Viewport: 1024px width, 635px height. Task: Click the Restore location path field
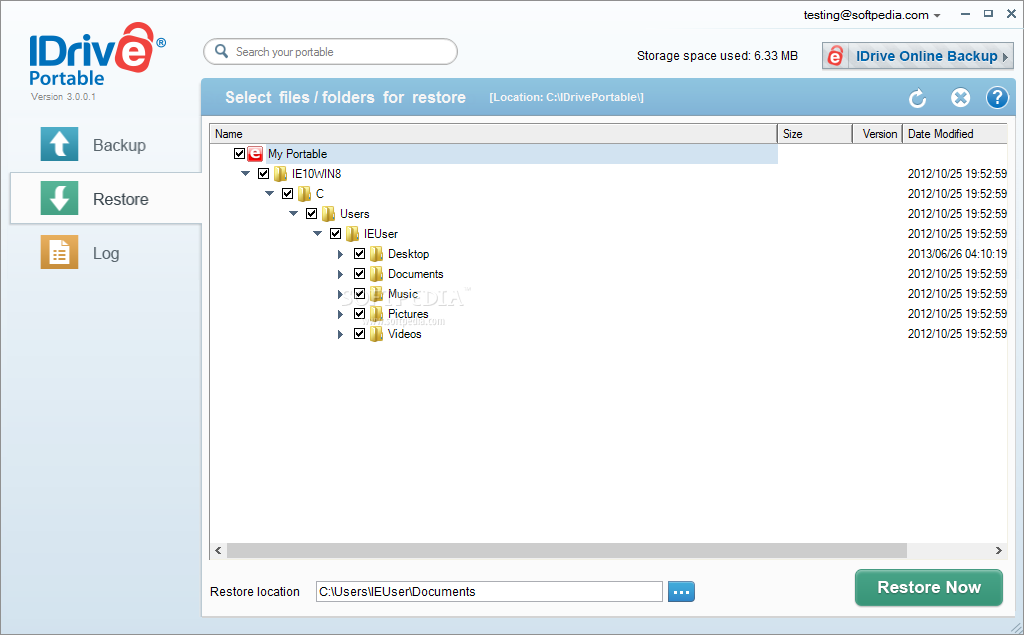[489, 592]
